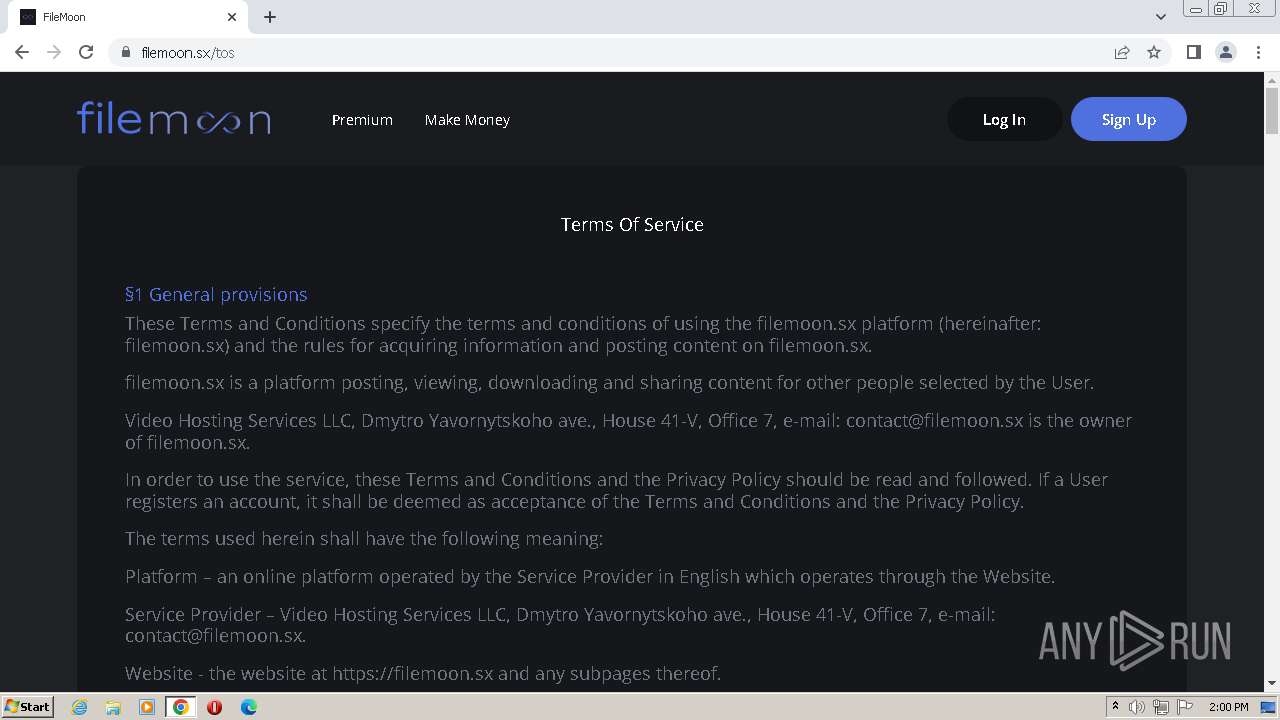Screen dimensions: 1280x720
Task: Launch Internet Explorer from taskbar
Action: pyautogui.click(x=79, y=707)
